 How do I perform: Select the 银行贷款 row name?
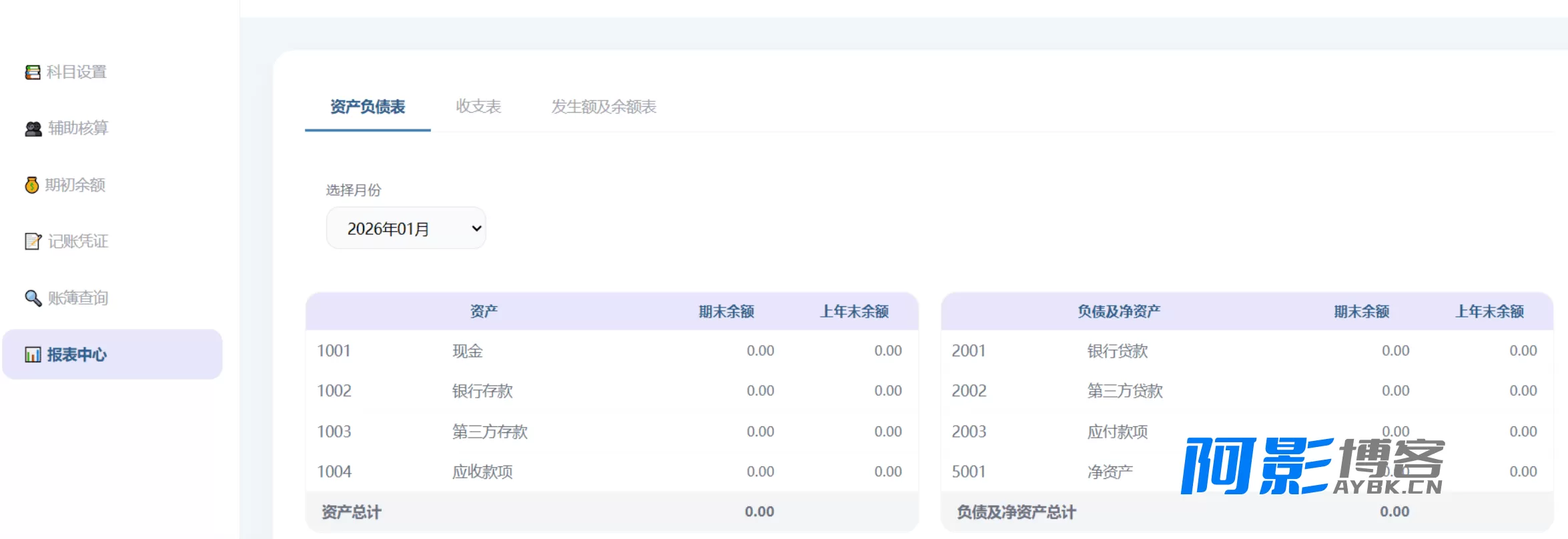click(1118, 351)
